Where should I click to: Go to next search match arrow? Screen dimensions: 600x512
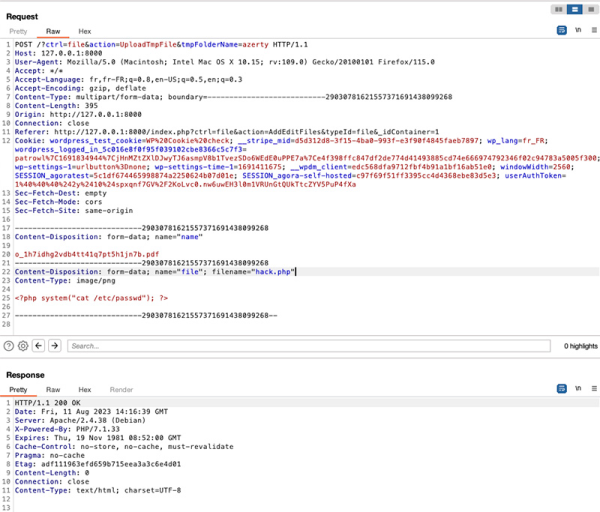tap(55, 346)
